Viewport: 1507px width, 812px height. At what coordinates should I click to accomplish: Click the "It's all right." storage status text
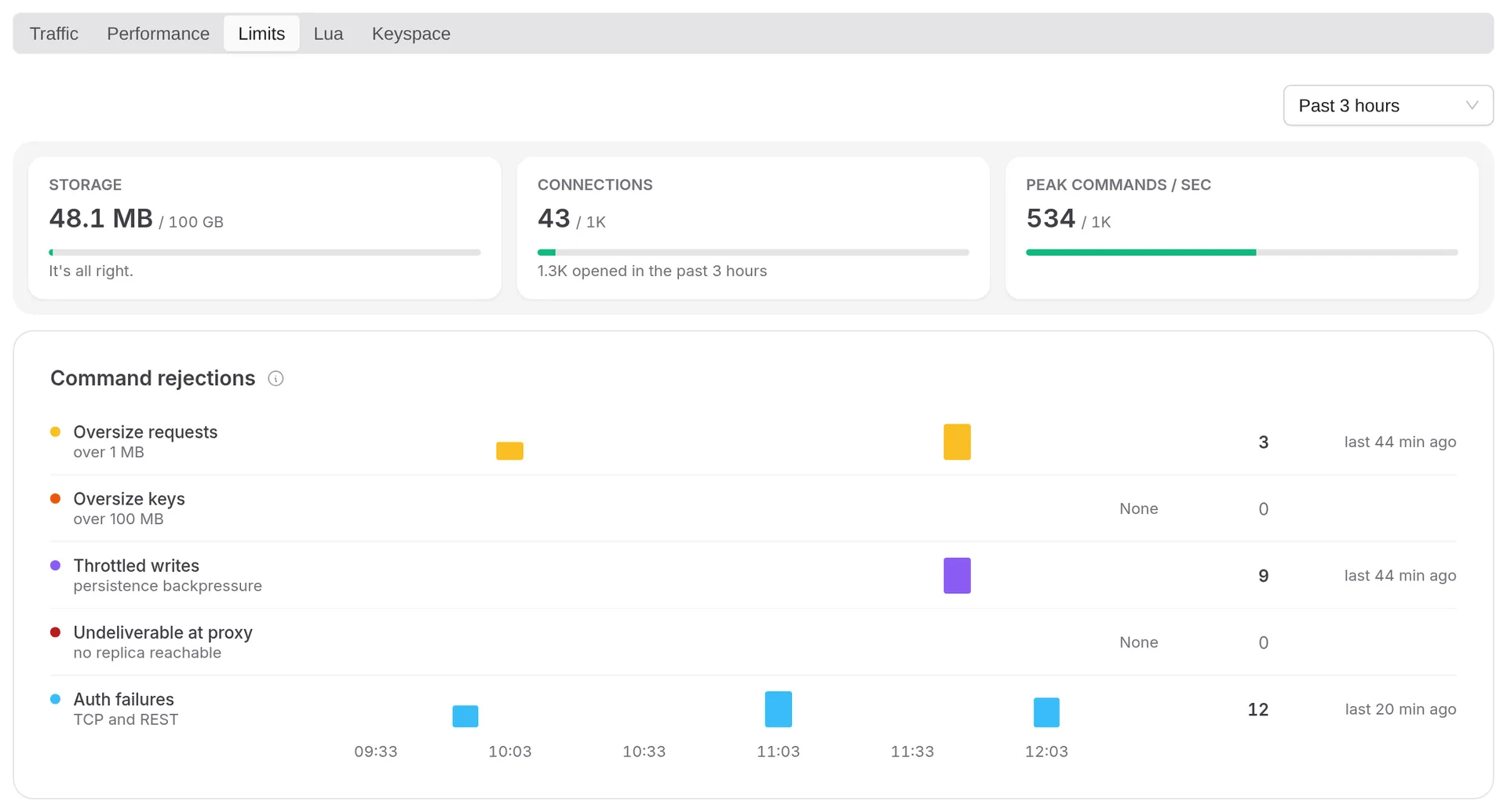tap(91, 271)
